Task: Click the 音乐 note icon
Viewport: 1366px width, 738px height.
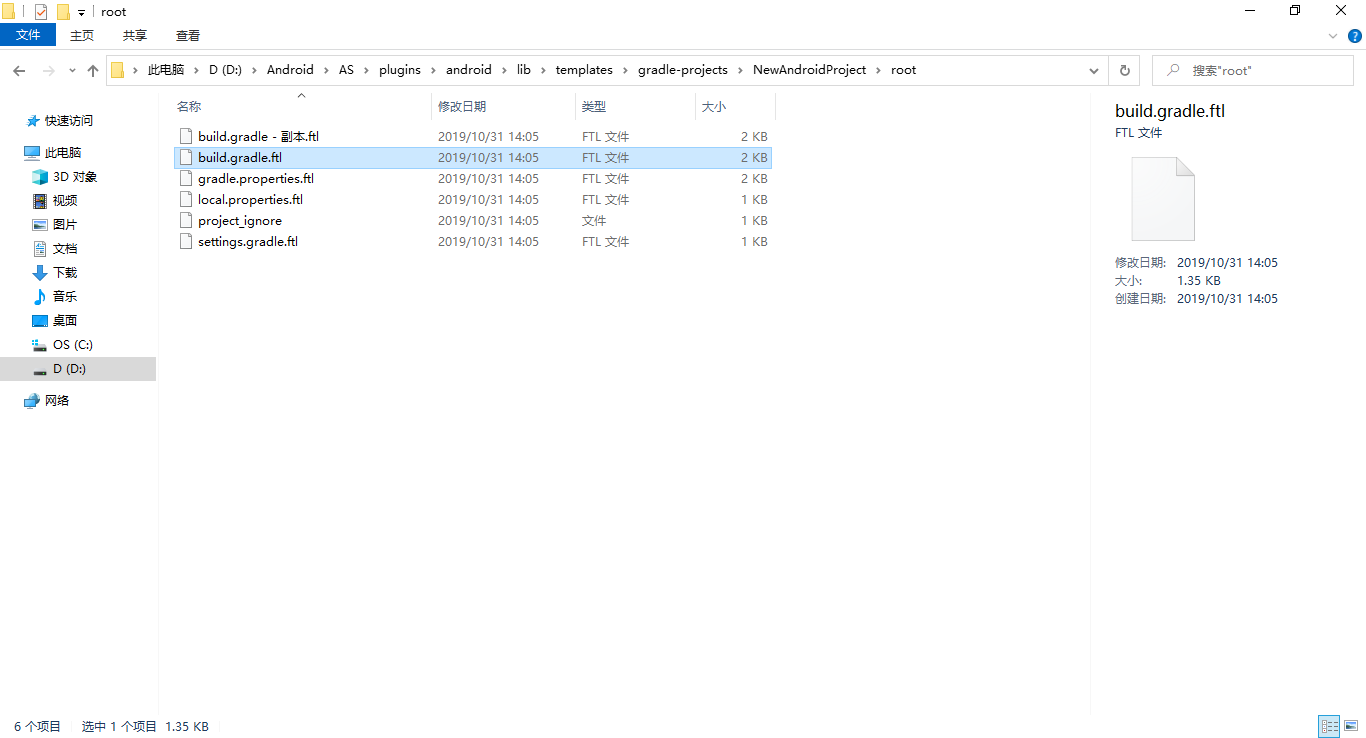Action: click(x=40, y=297)
